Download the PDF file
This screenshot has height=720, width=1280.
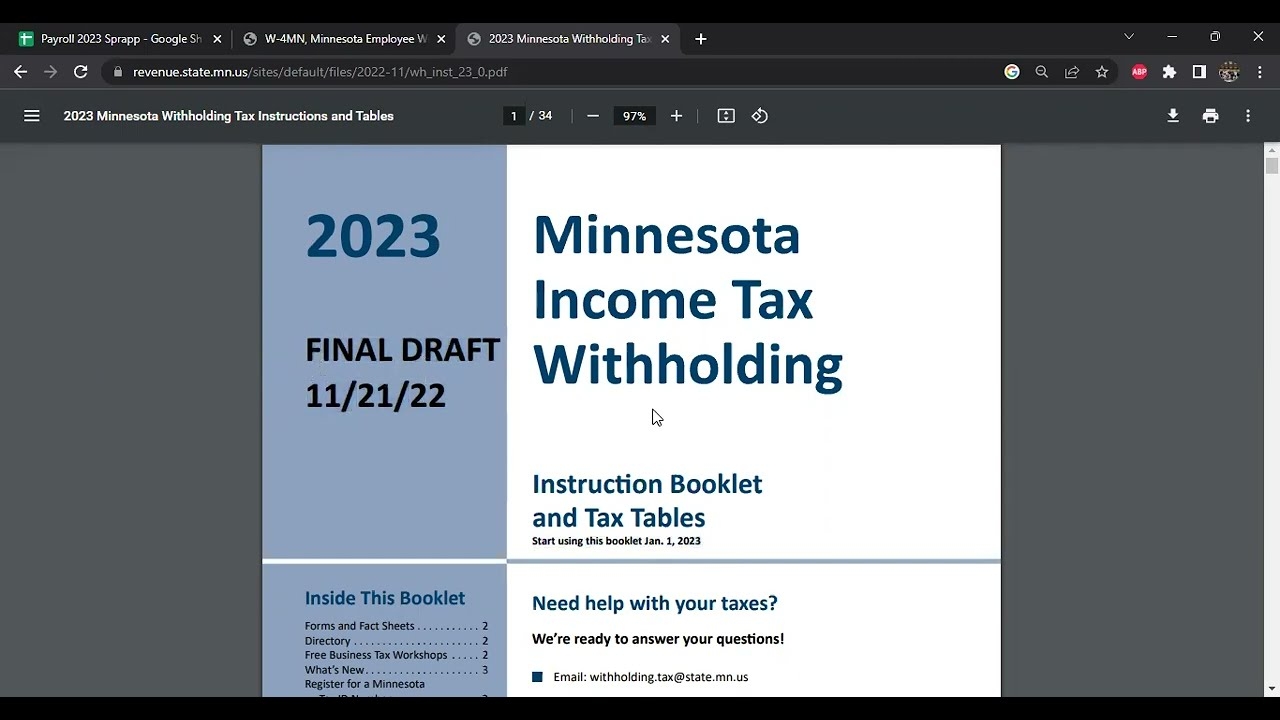tap(1173, 116)
